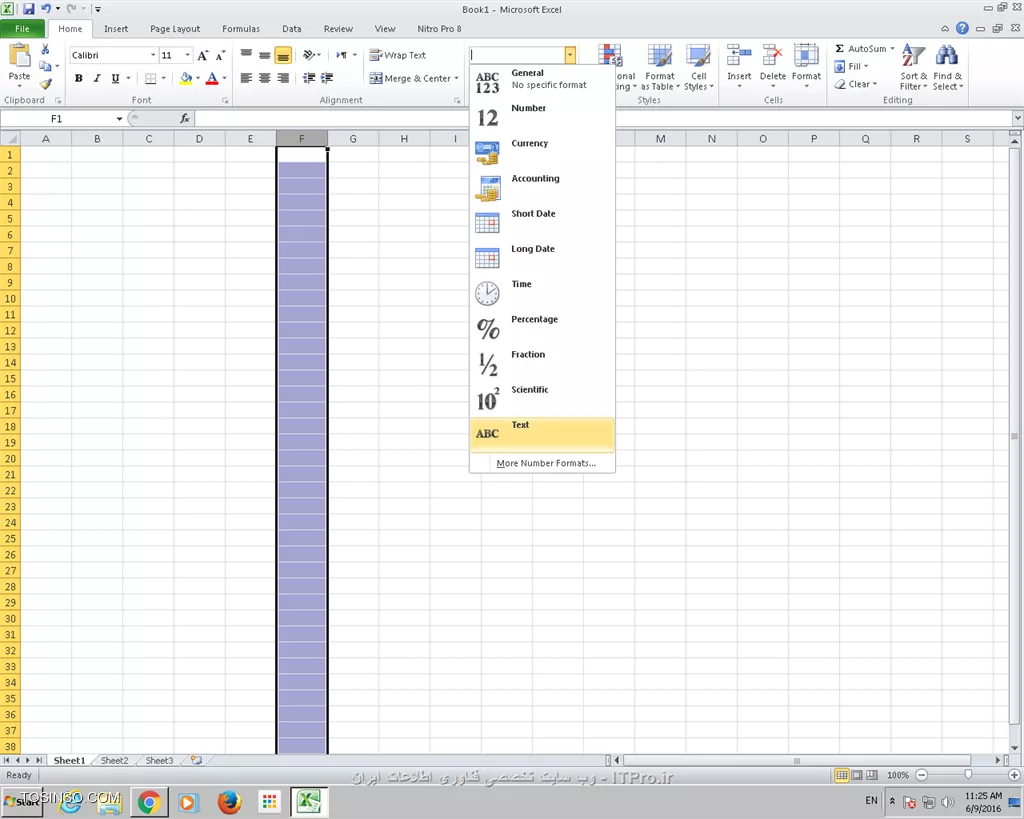The width and height of the screenshot is (1024, 819).
Task: Click the Insert Worksheet tab icon
Action: (x=196, y=760)
